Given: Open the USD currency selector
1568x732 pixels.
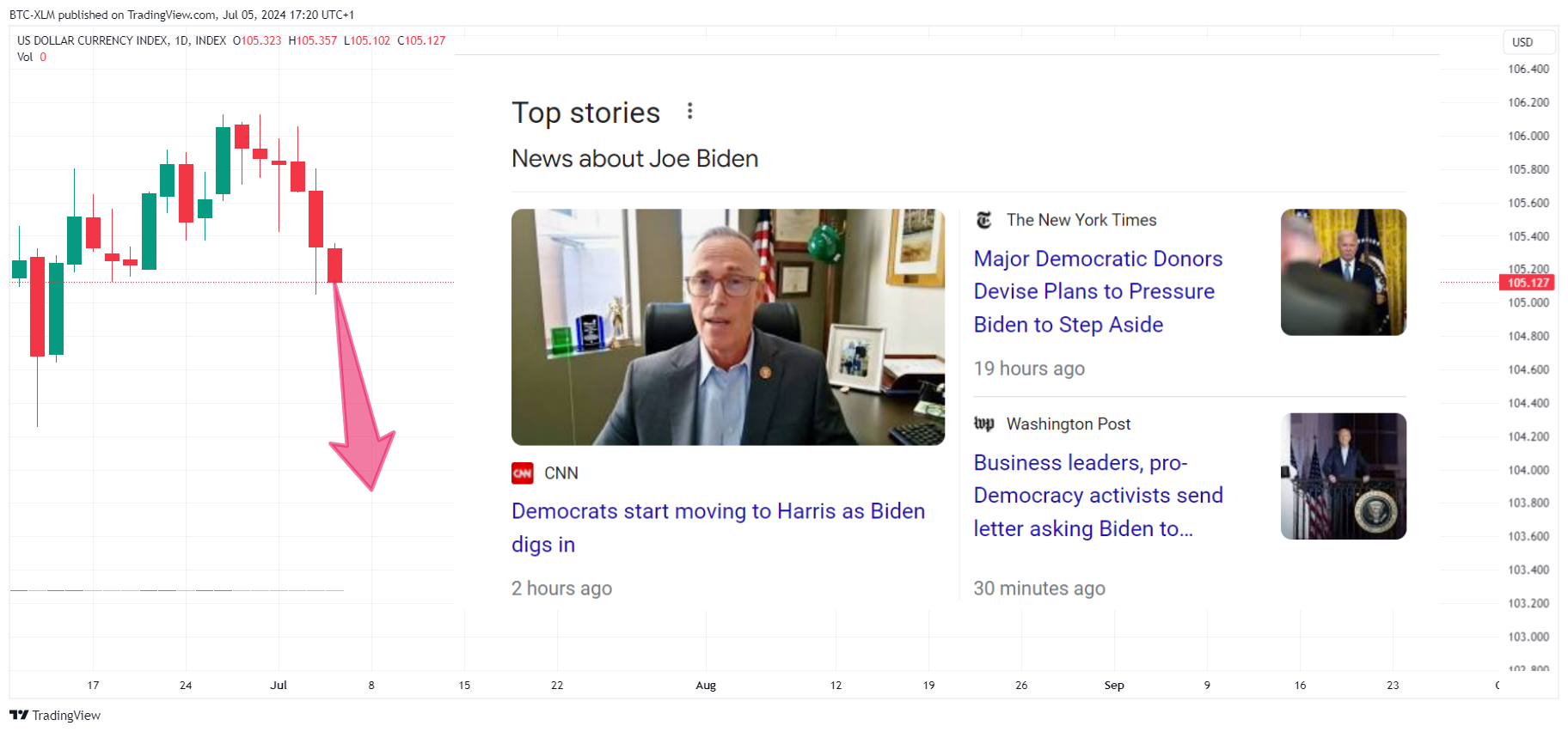Looking at the screenshot, I should pos(1529,42).
